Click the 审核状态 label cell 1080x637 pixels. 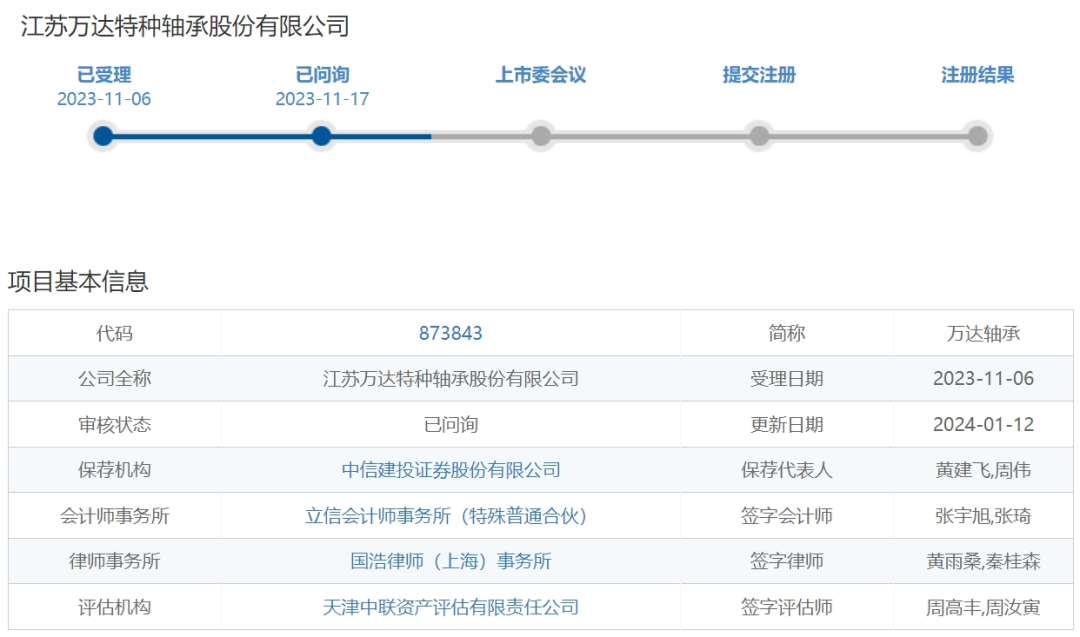tap(114, 424)
